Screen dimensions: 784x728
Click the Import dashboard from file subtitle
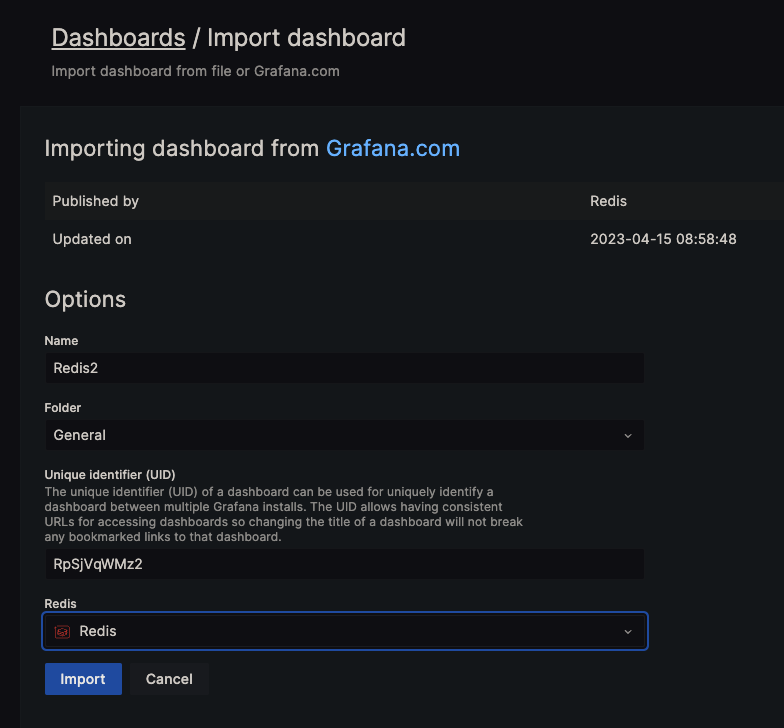coord(196,71)
